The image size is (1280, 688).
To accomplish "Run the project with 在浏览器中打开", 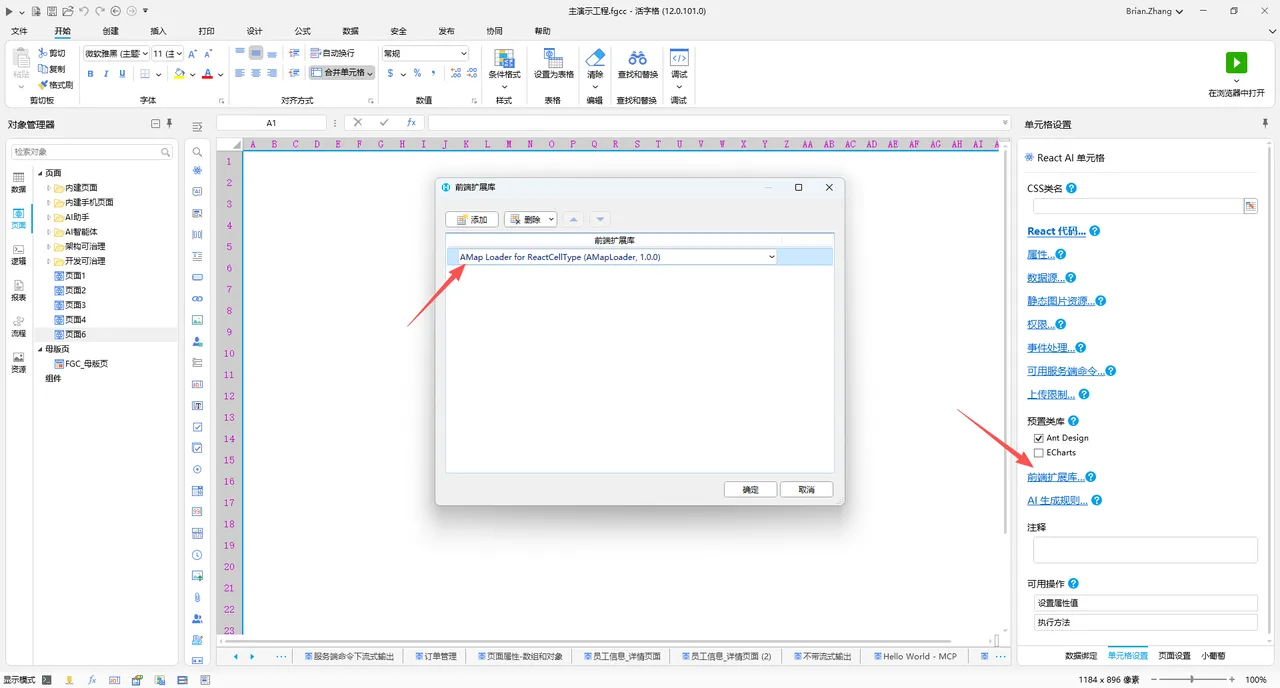I will point(1236,73).
